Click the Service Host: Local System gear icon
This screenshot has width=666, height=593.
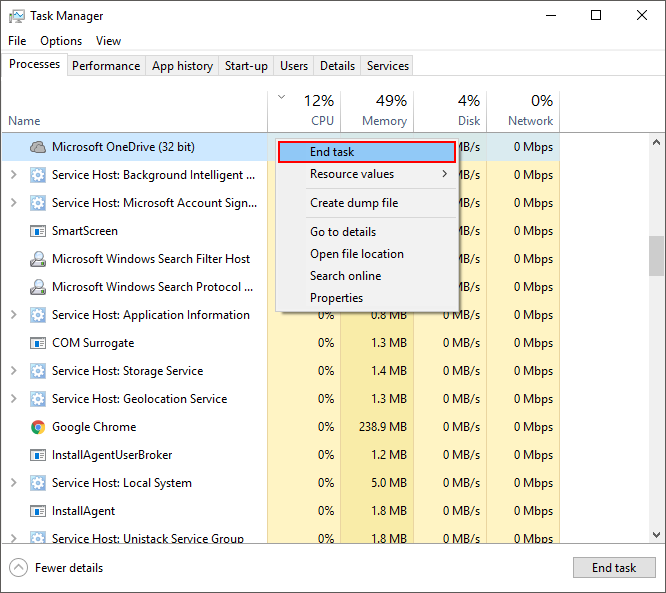pos(38,483)
